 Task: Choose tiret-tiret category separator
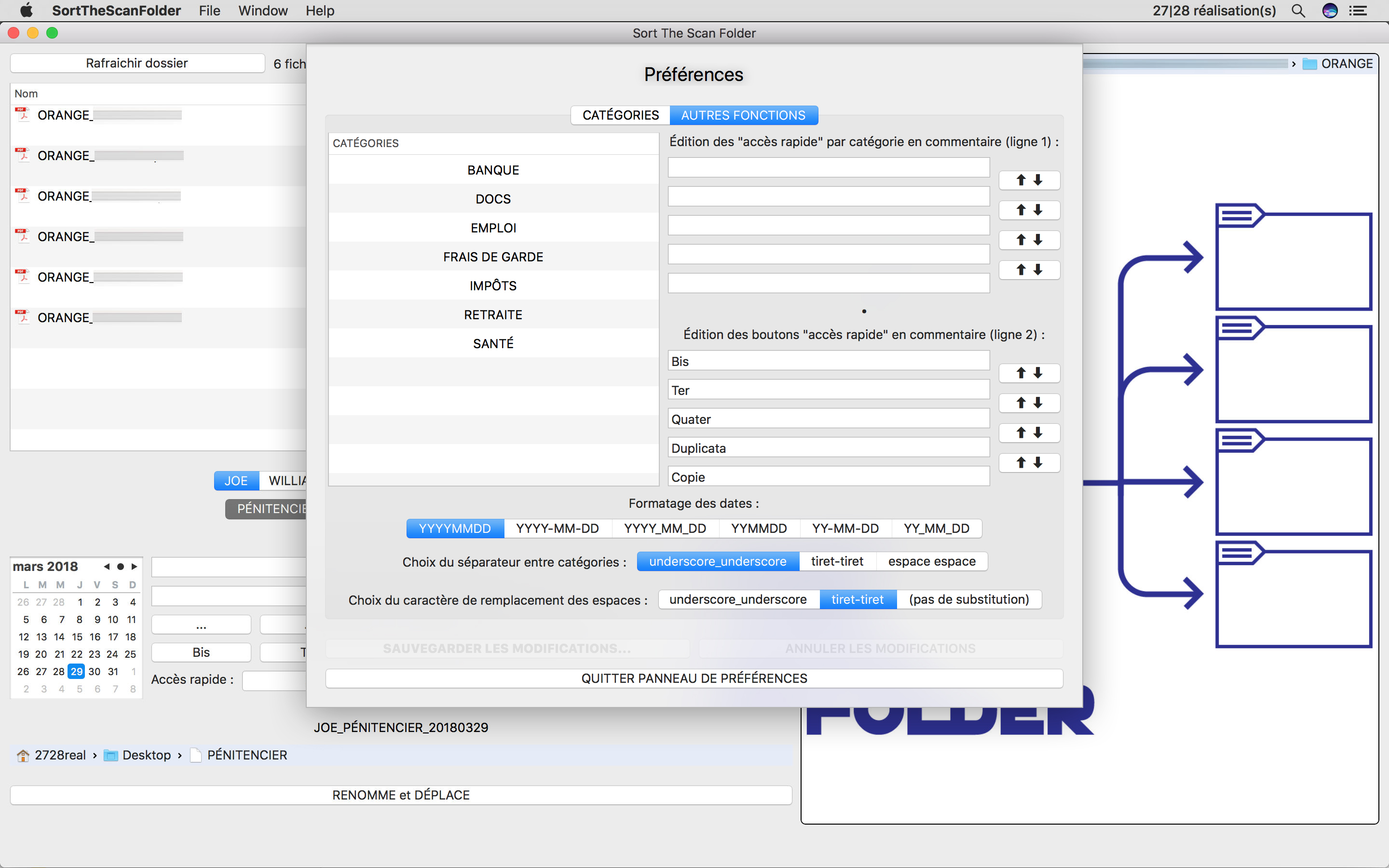[x=837, y=561]
